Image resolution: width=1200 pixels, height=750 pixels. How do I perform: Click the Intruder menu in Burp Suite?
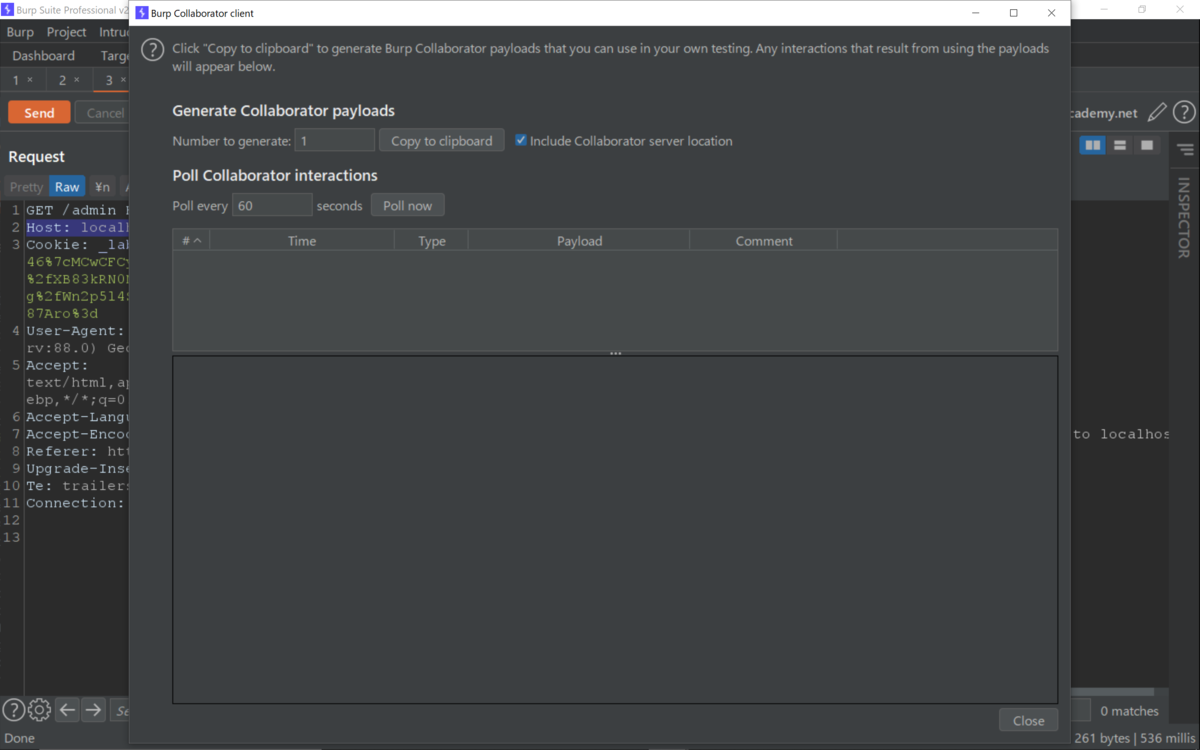pos(114,32)
